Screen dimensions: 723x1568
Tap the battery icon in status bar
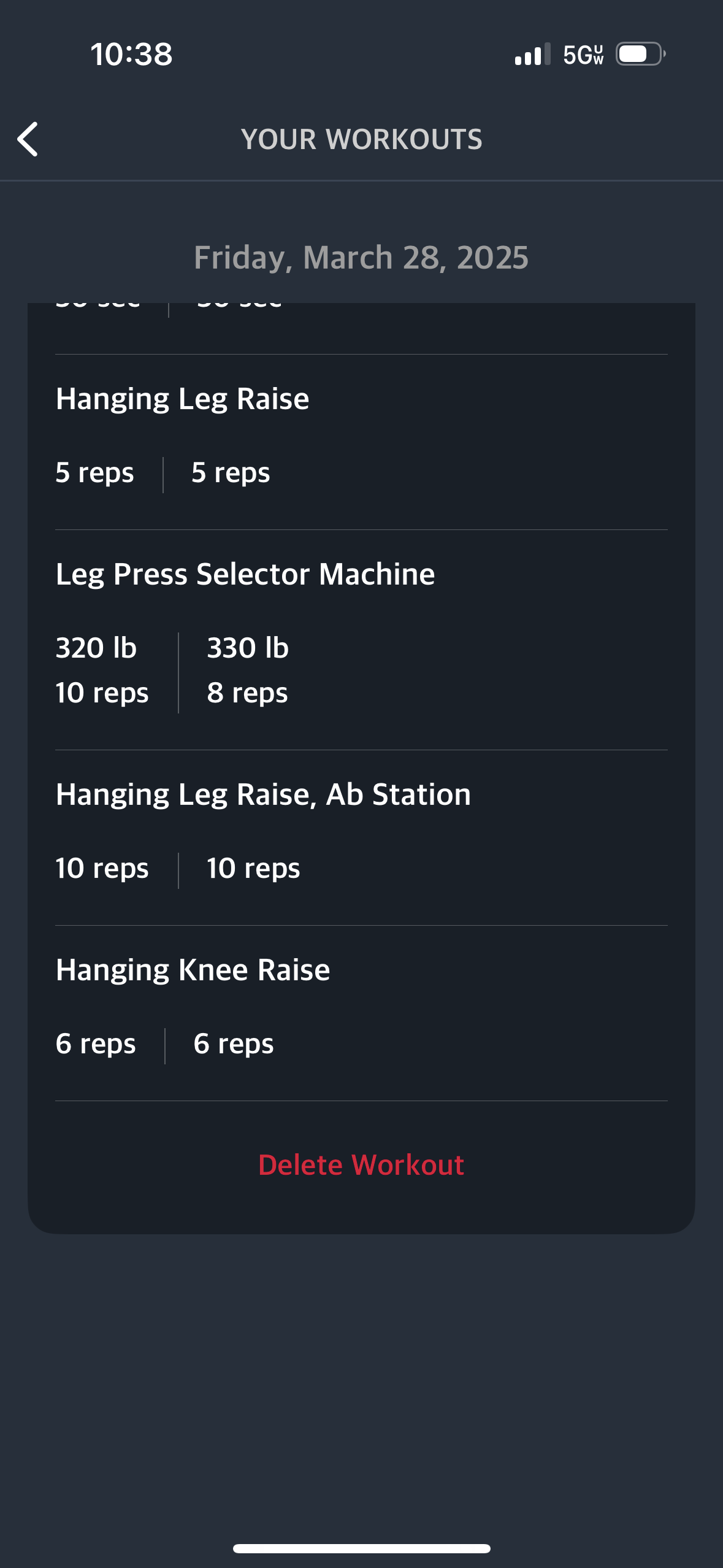(641, 54)
